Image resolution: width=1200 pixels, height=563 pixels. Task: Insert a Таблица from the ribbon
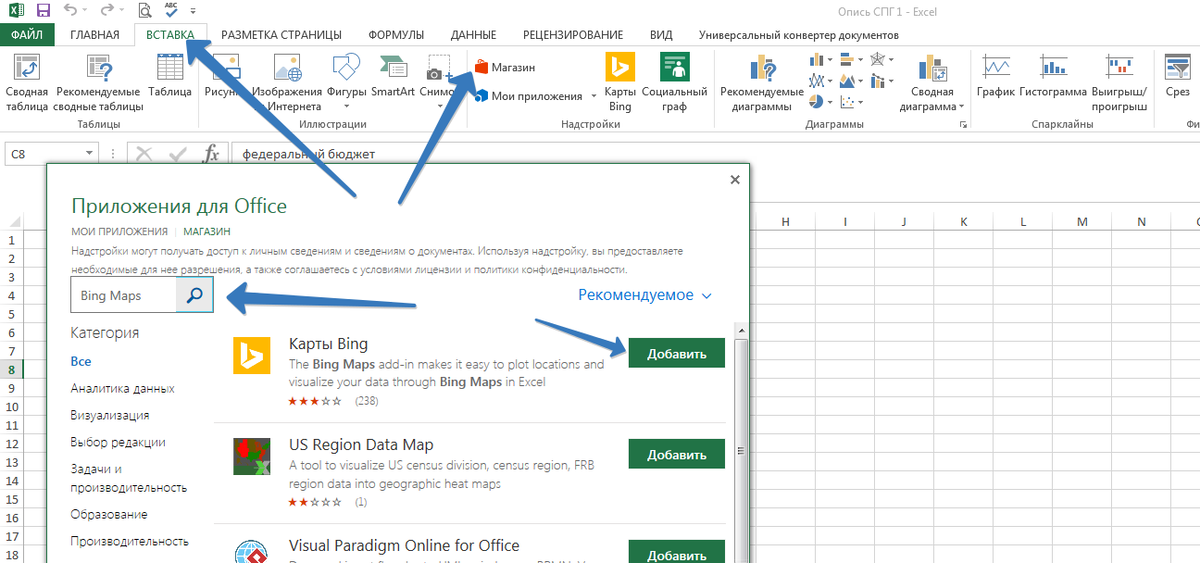[x=170, y=75]
